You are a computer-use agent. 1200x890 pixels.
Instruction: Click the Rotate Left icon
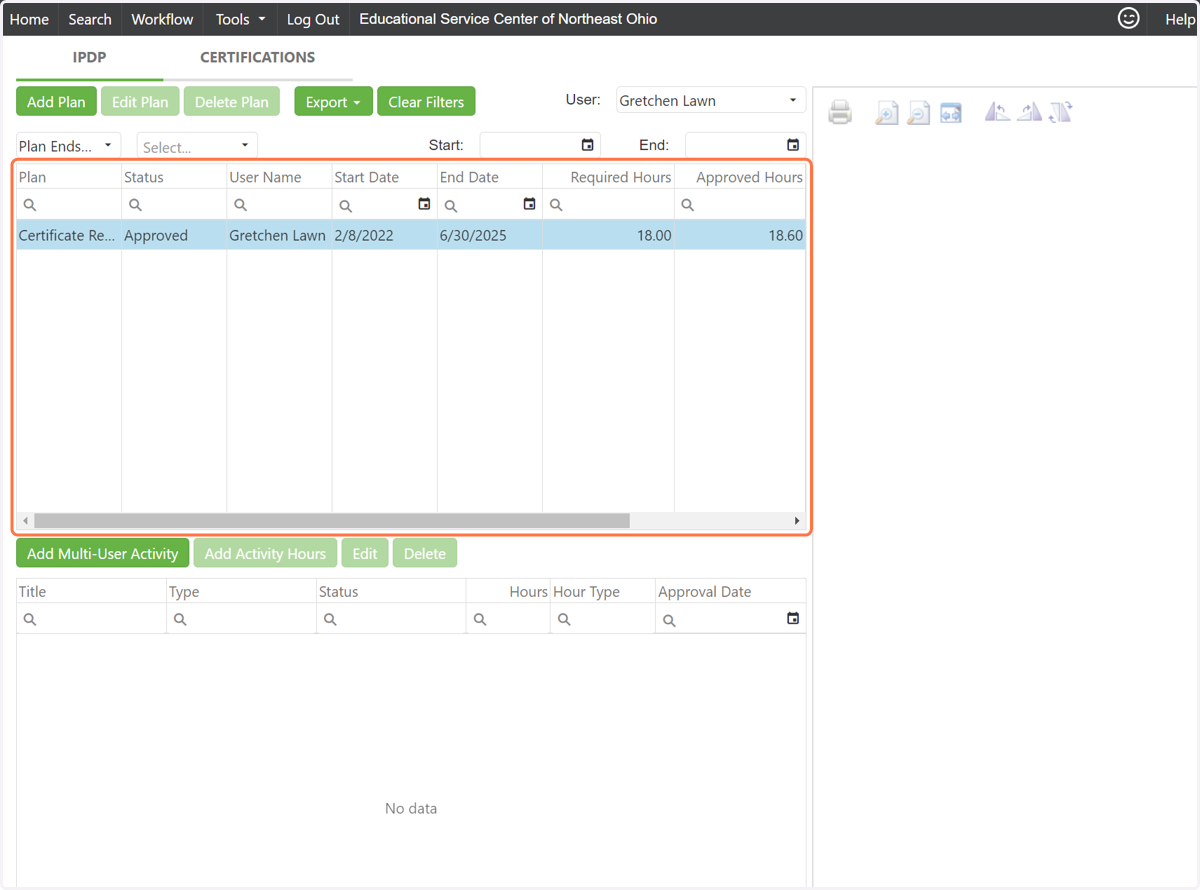[997, 112]
